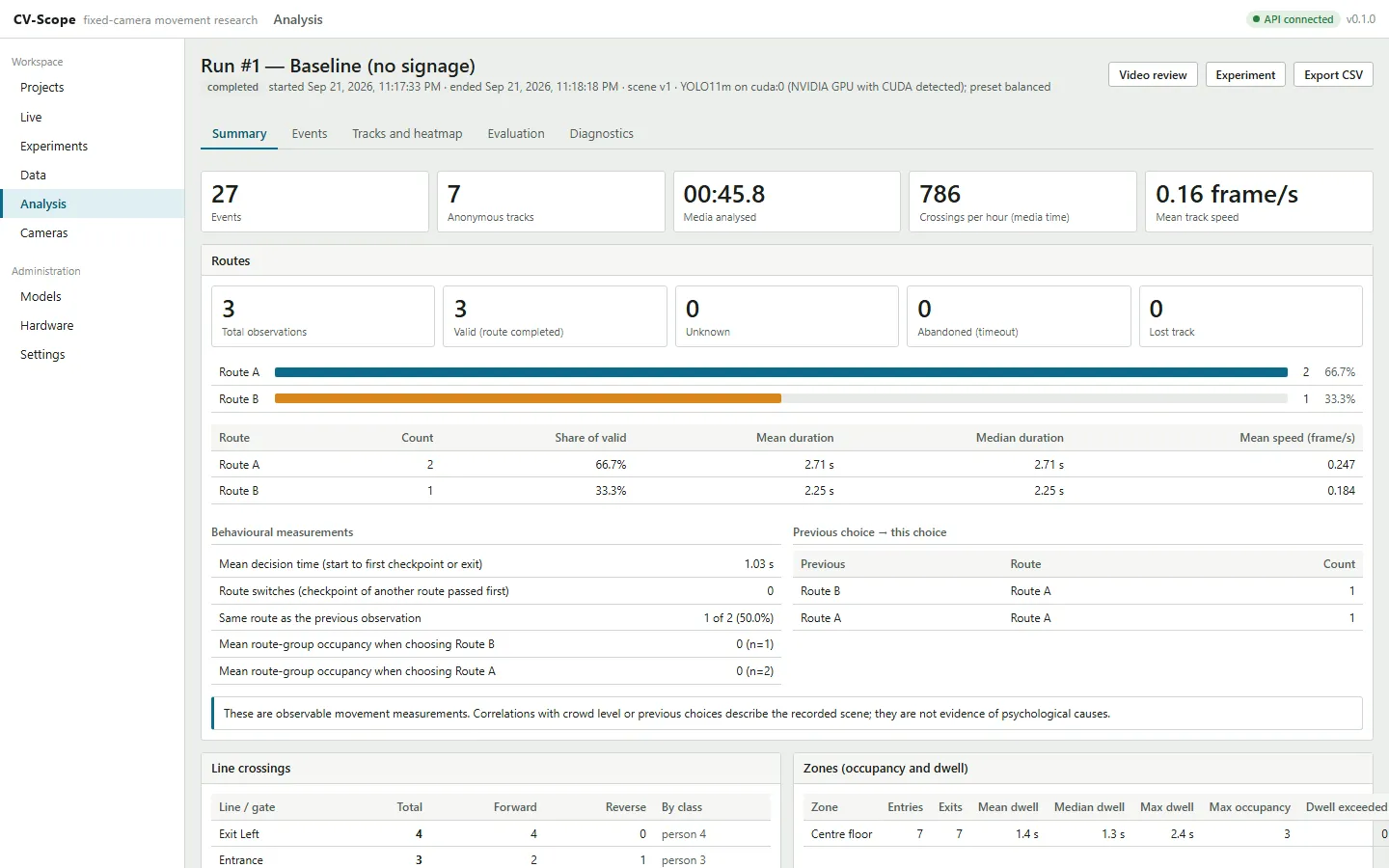Click the Entrance line crossing row

491,859
